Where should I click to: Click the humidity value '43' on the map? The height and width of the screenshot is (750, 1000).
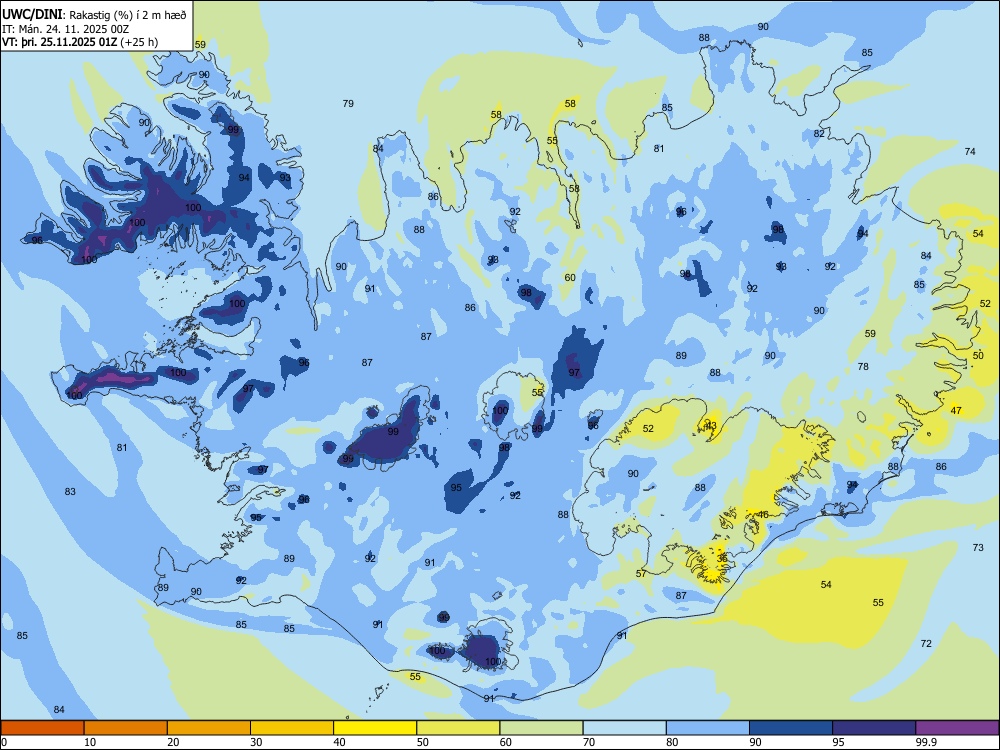[x=711, y=425]
